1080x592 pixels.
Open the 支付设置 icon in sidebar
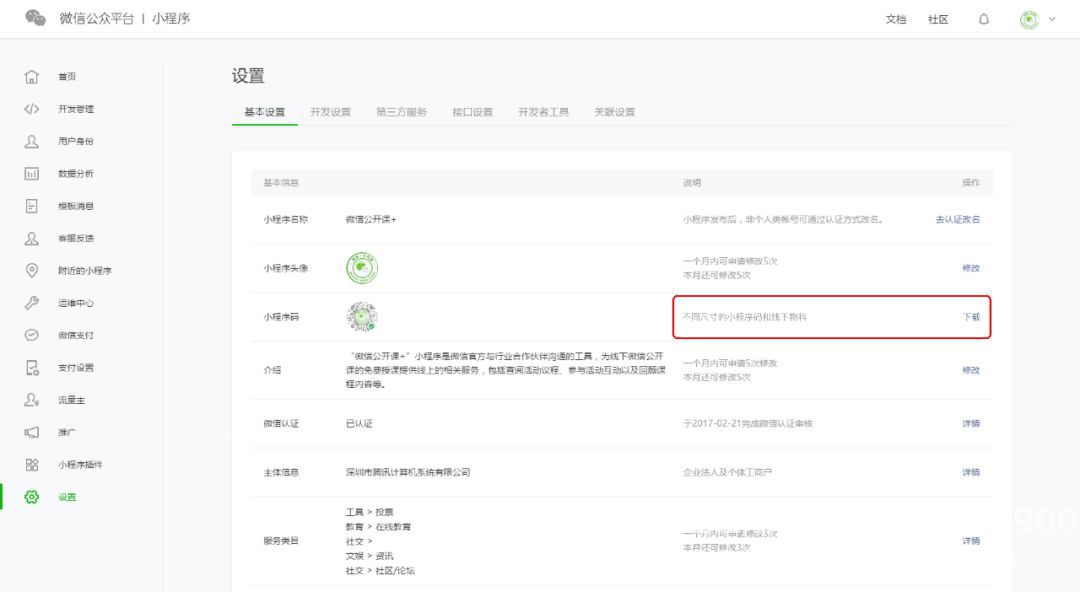[x=32, y=367]
